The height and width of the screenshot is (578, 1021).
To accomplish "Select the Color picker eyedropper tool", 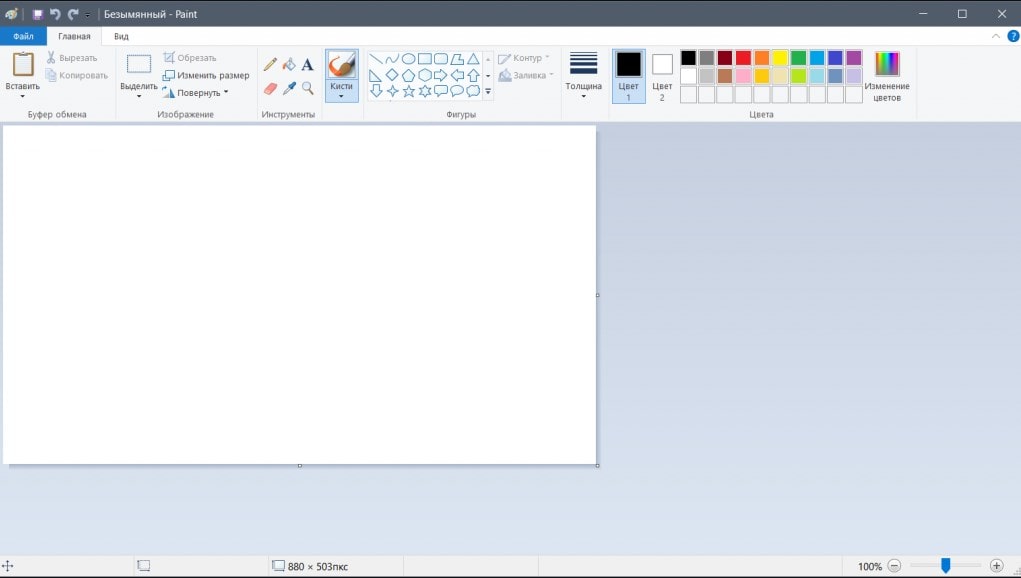I will coord(289,88).
